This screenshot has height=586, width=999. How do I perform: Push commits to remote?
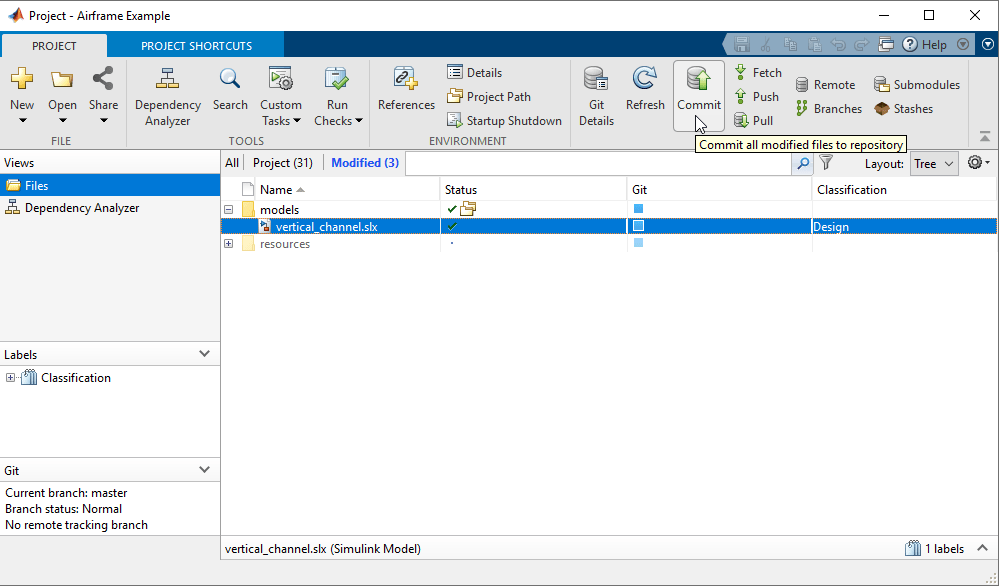[x=757, y=97]
